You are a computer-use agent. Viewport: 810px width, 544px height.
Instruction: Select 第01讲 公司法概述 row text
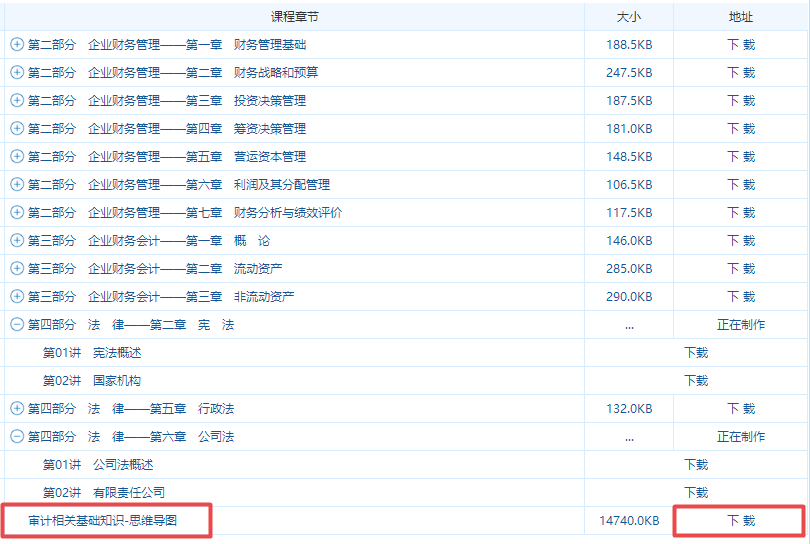pos(98,464)
